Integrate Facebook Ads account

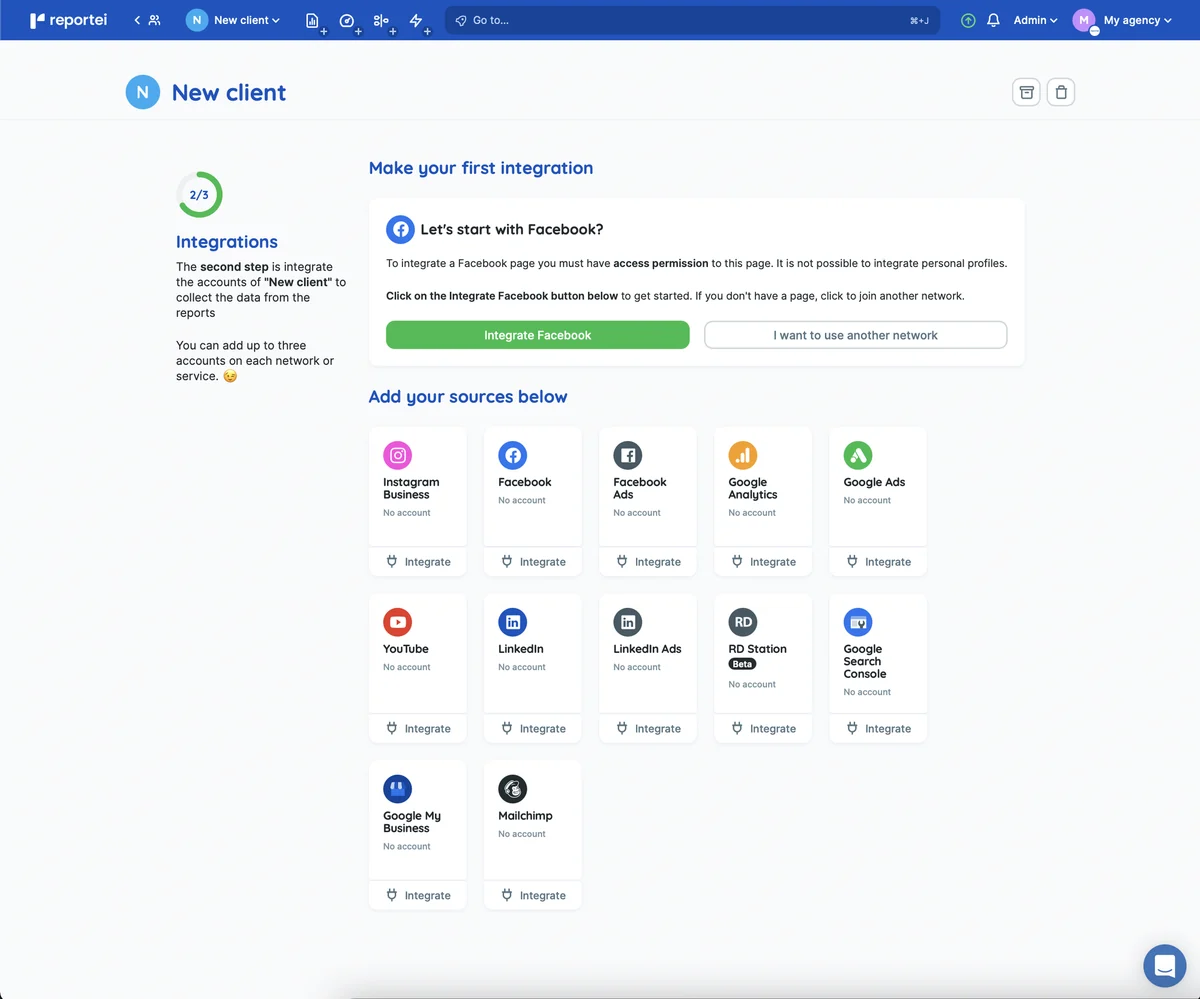(x=648, y=562)
